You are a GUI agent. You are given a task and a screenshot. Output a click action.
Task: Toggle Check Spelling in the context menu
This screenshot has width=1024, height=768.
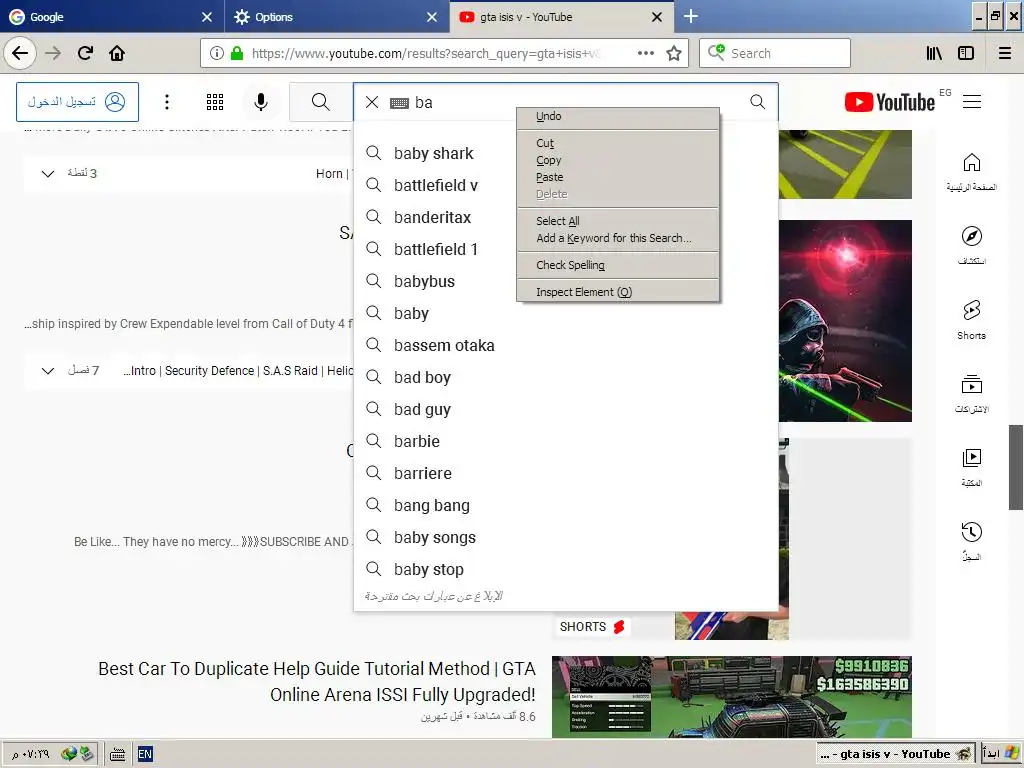pos(618,265)
